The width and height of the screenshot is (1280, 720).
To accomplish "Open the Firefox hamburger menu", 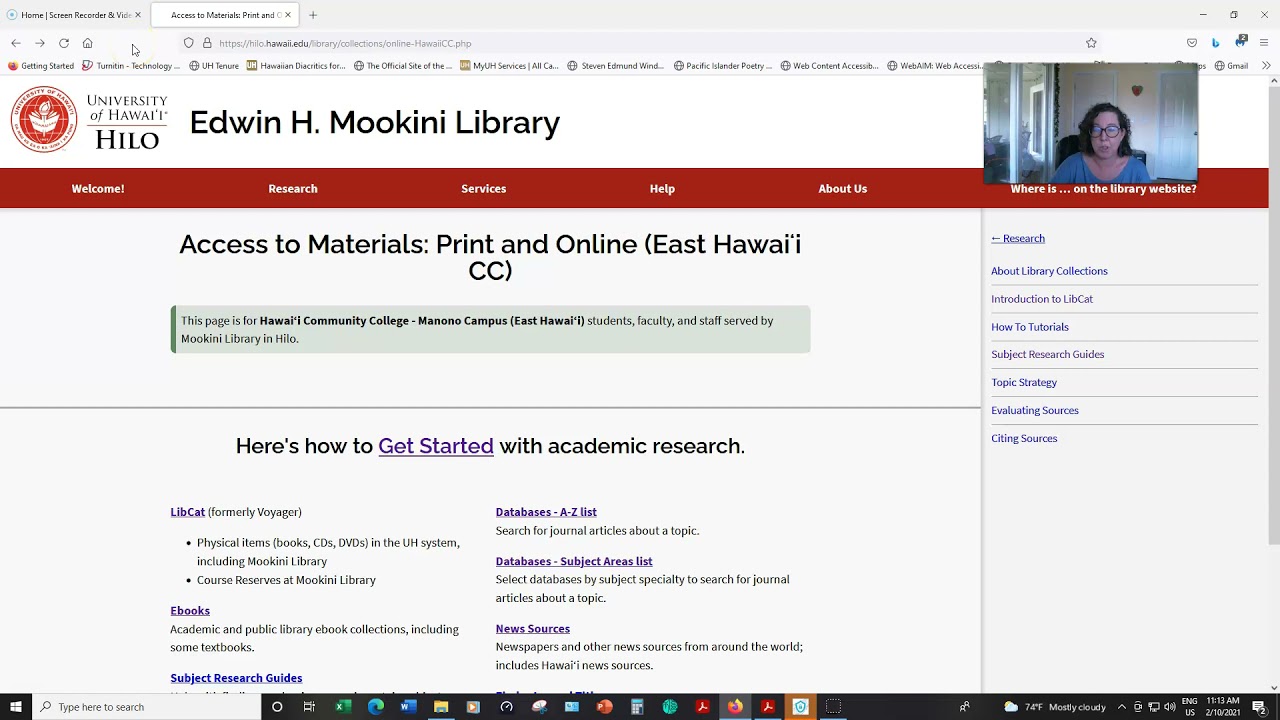I will 1264,43.
